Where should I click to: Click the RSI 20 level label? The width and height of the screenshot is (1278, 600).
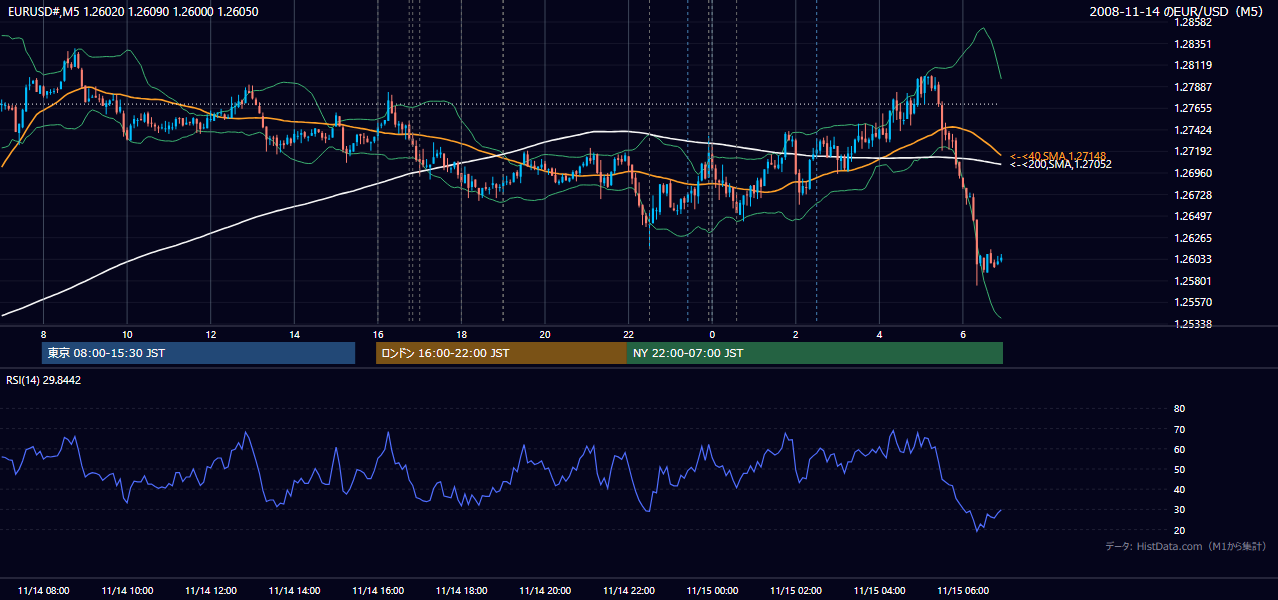coord(1179,530)
